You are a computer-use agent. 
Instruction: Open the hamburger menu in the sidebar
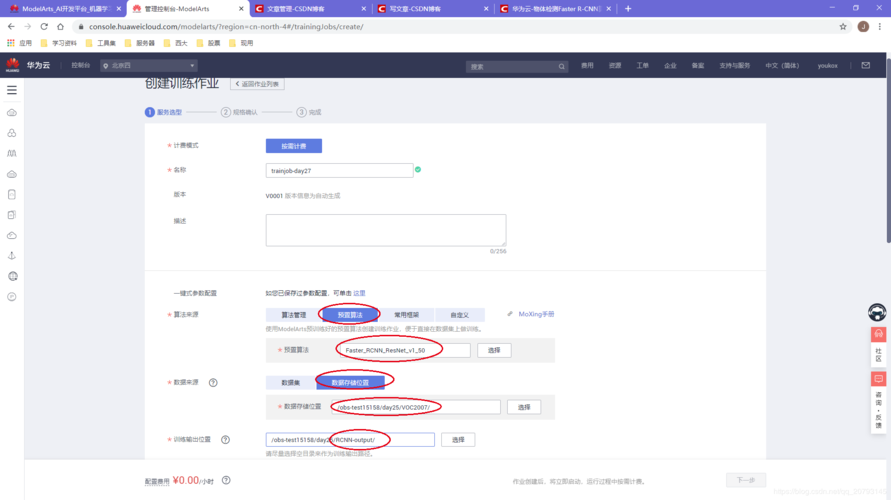pos(11,90)
